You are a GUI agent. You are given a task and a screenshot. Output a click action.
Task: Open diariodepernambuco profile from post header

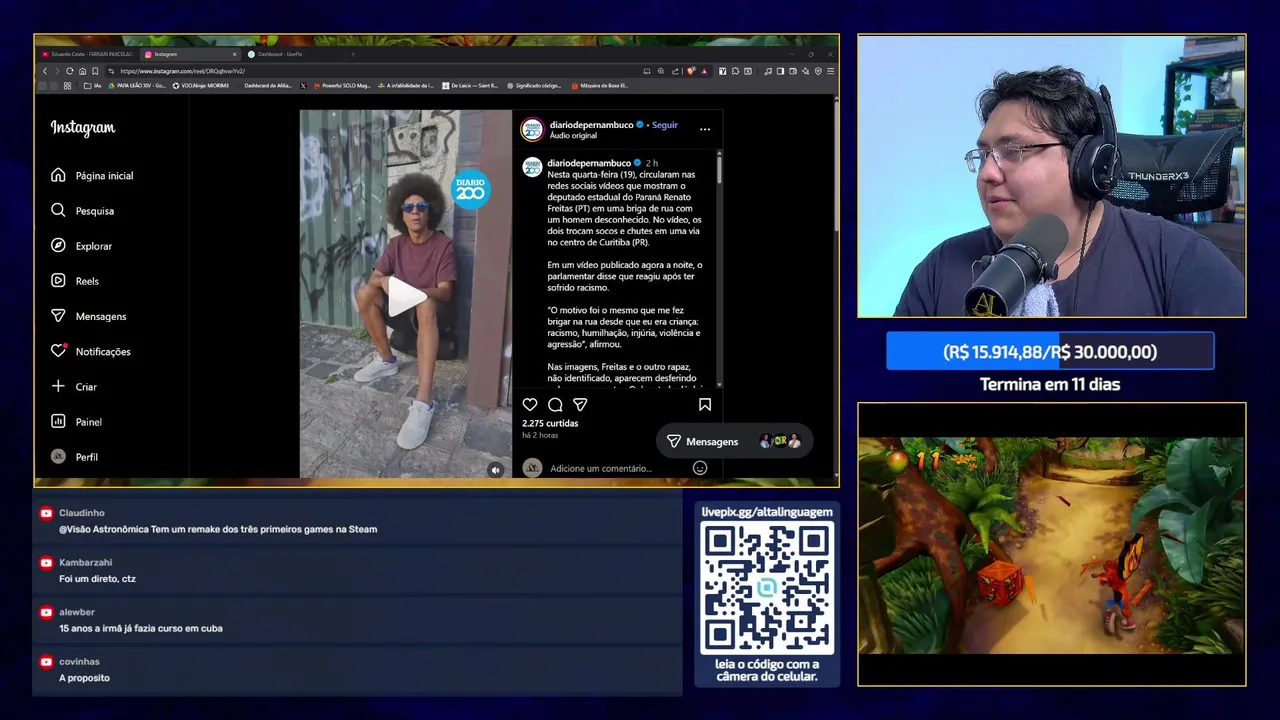(x=591, y=125)
